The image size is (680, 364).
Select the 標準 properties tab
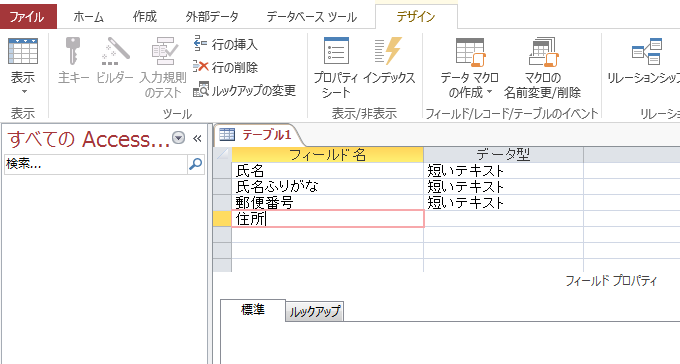(x=253, y=310)
